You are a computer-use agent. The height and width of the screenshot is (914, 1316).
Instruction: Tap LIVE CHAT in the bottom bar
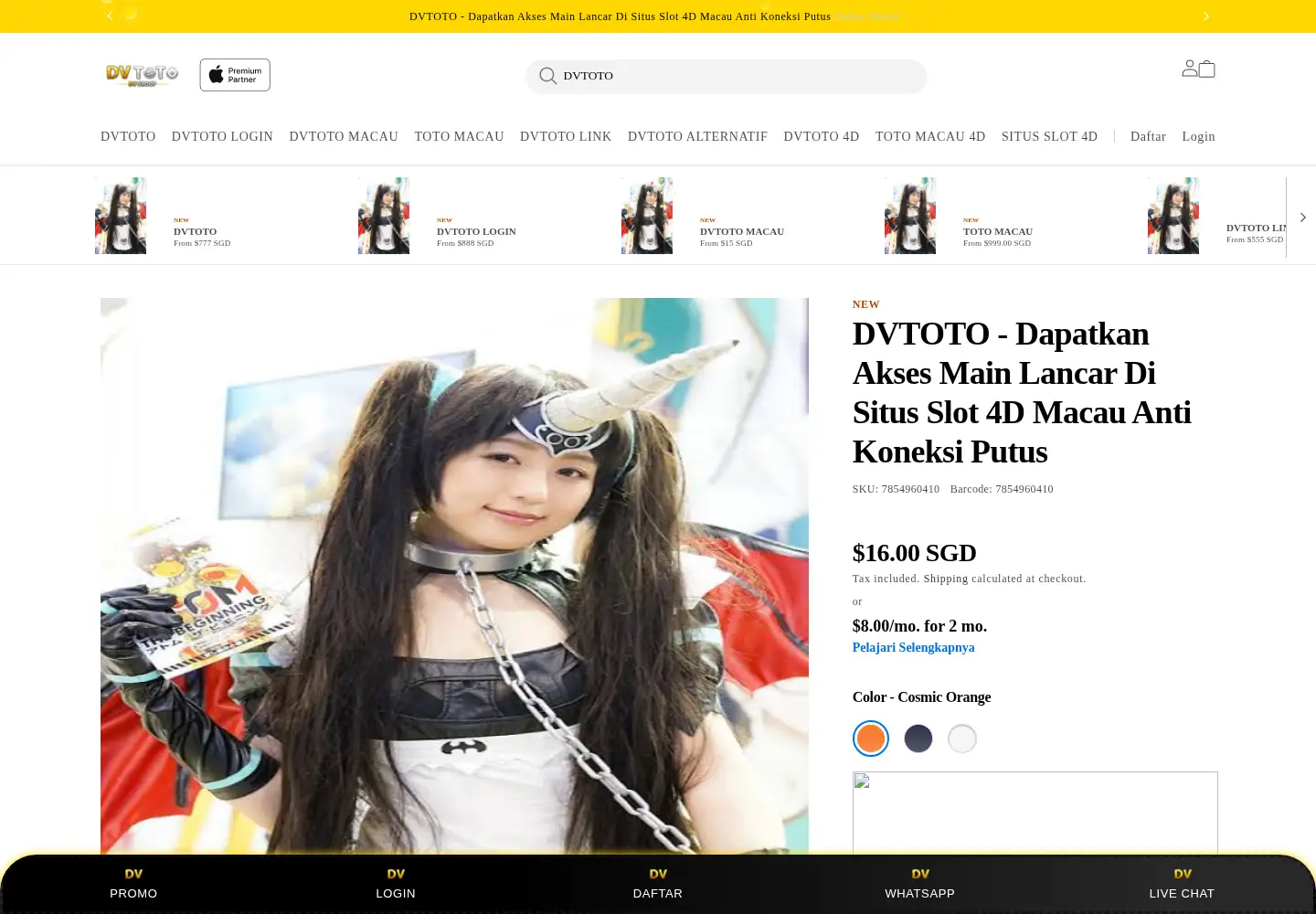(x=1182, y=884)
